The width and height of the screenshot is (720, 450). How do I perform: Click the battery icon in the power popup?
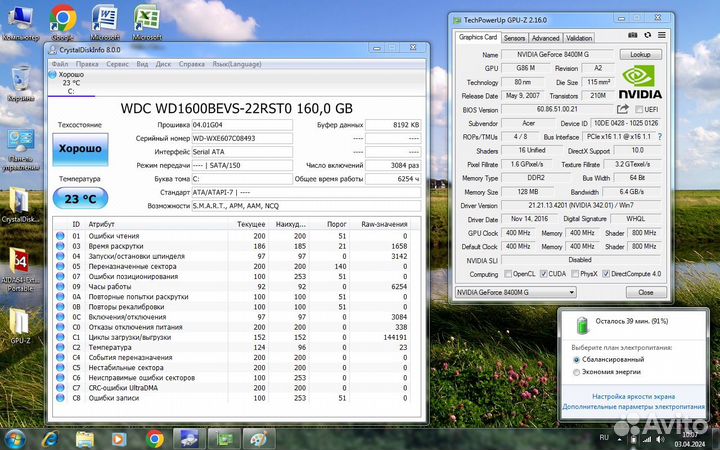582,325
